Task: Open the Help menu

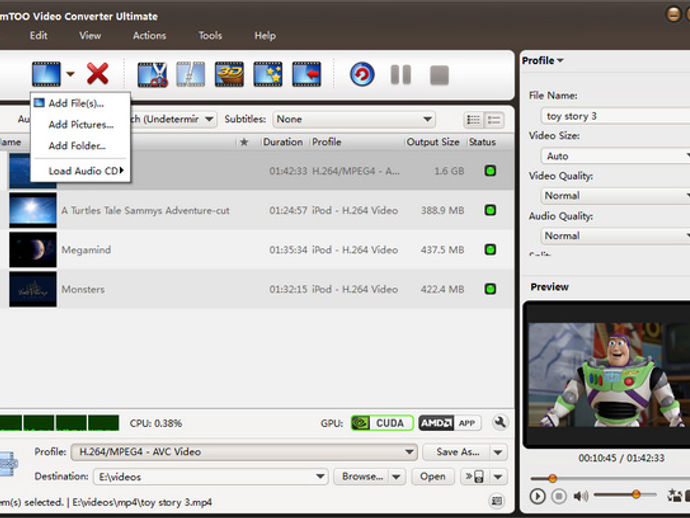Action: pyautogui.click(x=265, y=36)
